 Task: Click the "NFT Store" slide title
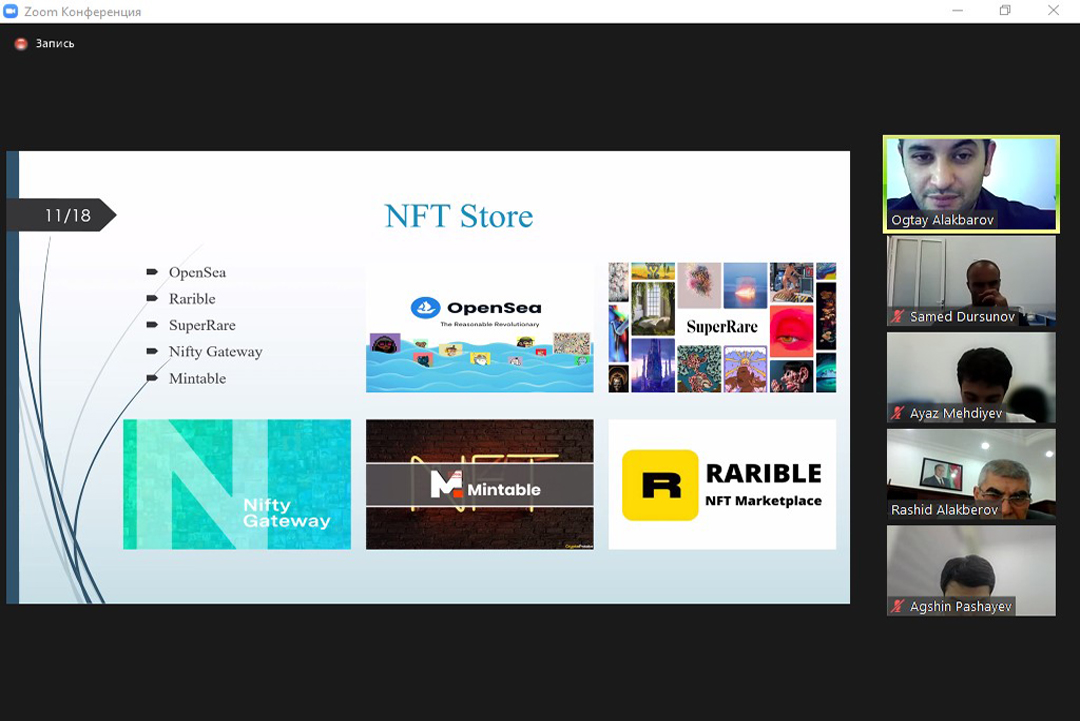pos(459,216)
